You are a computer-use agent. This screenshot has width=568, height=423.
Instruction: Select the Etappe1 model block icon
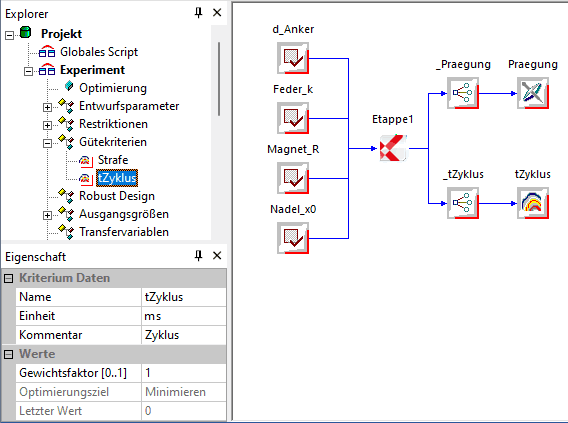(x=393, y=148)
